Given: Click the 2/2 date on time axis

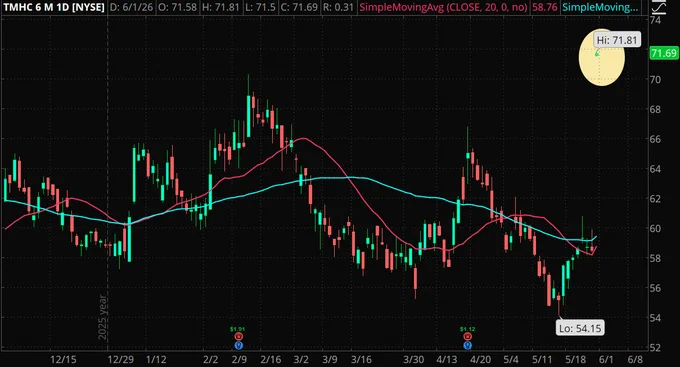Looking at the screenshot, I should pos(210,360).
